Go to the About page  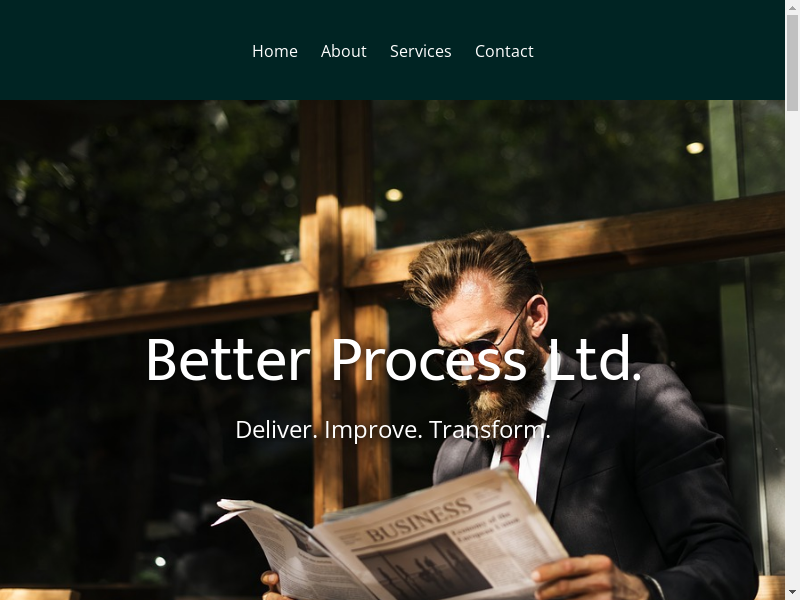[x=343, y=52]
